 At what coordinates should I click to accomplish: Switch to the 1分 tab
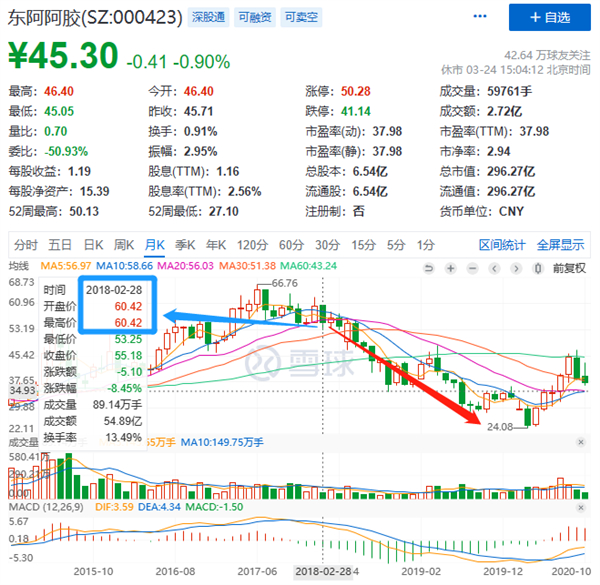pyautogui.click(x=426, y=245)
